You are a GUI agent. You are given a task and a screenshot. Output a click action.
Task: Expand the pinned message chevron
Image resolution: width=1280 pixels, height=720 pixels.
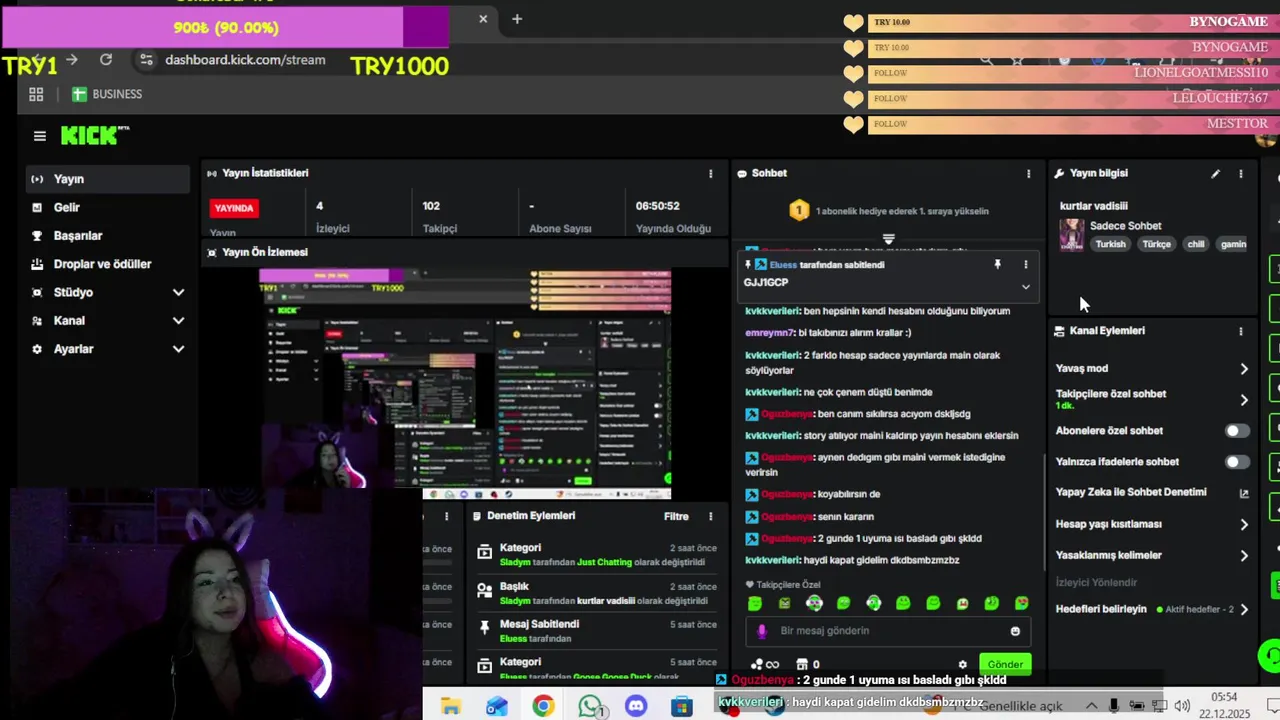click(1025, 287)
